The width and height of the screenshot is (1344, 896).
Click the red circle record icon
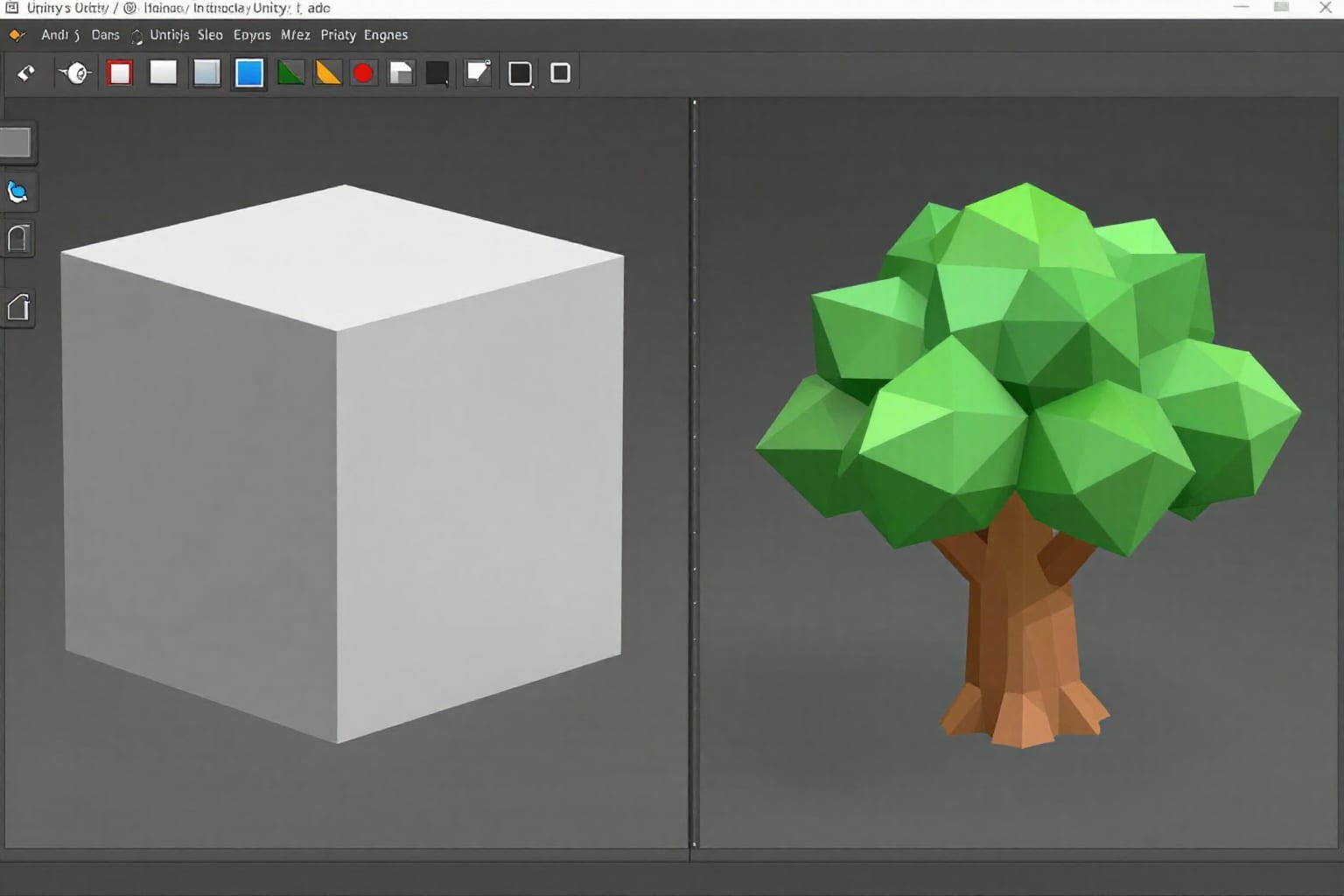[x=363, y=73]
